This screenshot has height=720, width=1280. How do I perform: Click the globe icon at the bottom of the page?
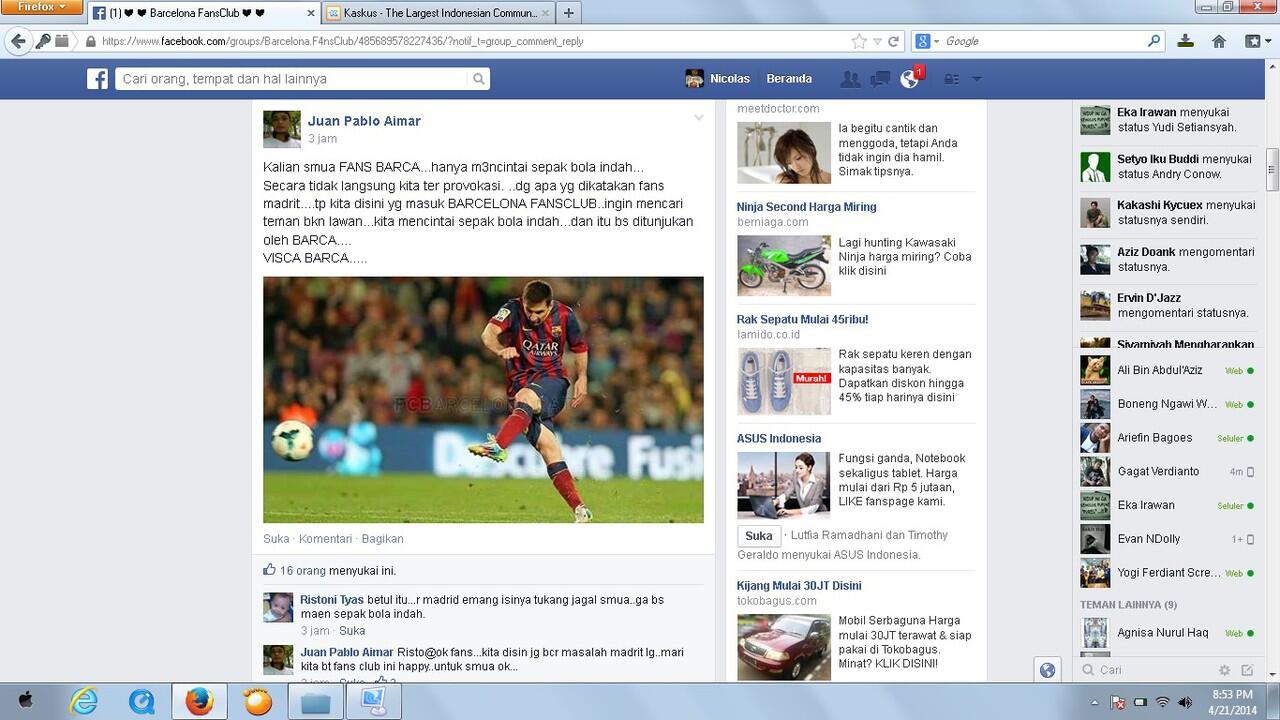tap(1047, 670)
